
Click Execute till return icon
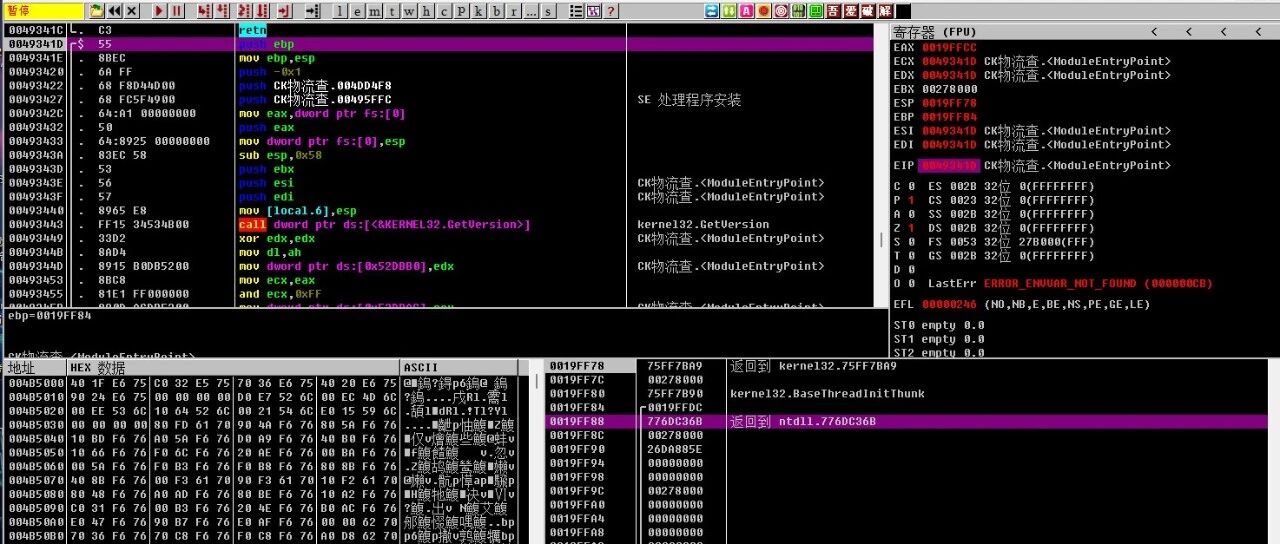[284, 11]
